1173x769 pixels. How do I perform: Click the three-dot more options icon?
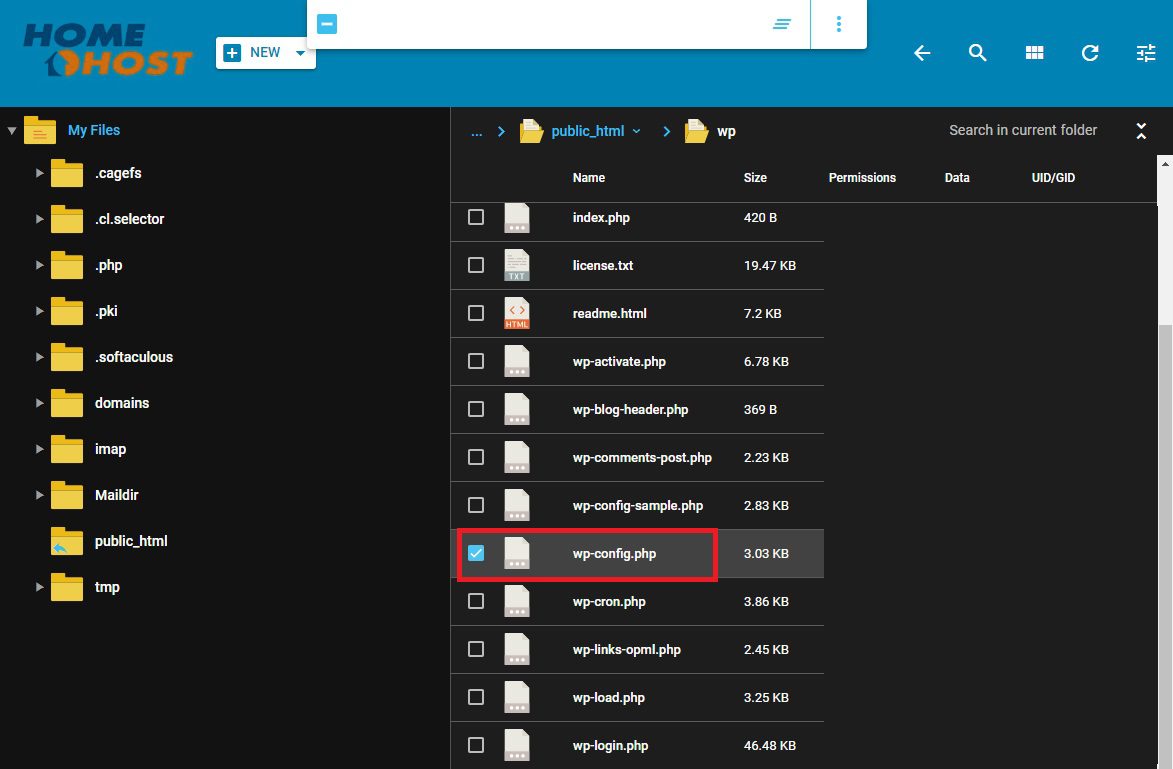839,24
